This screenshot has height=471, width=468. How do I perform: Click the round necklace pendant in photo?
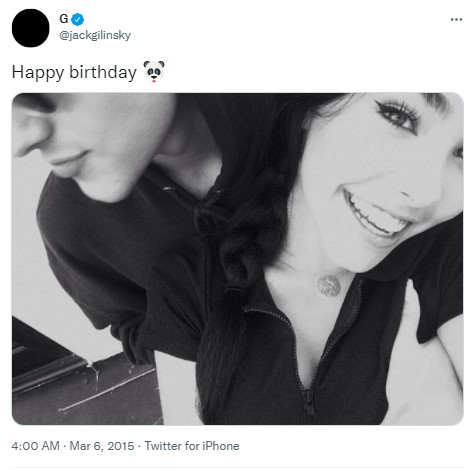[329, 286]
